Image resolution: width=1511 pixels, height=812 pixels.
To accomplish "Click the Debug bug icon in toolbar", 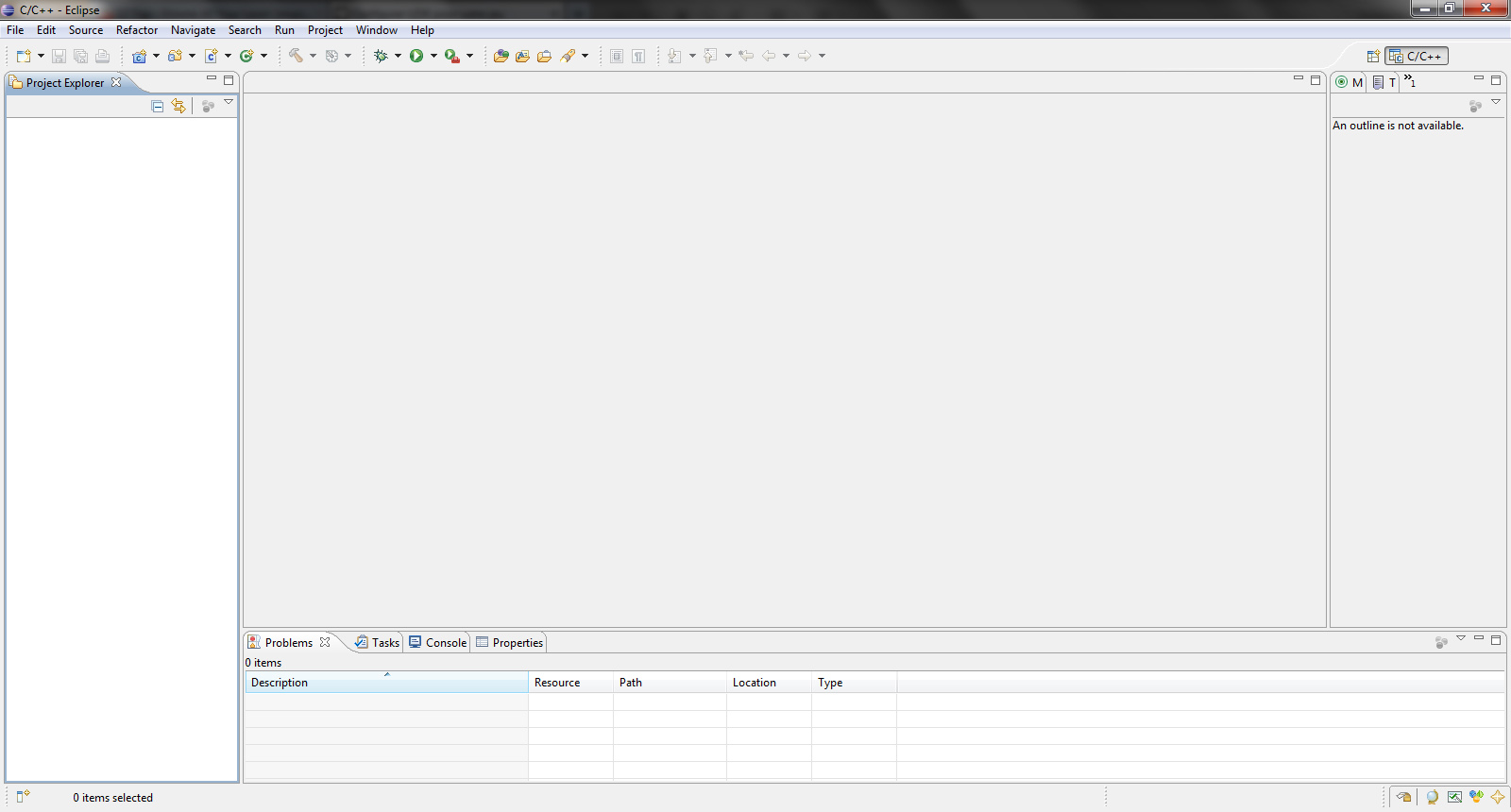I will click(381, 56).
